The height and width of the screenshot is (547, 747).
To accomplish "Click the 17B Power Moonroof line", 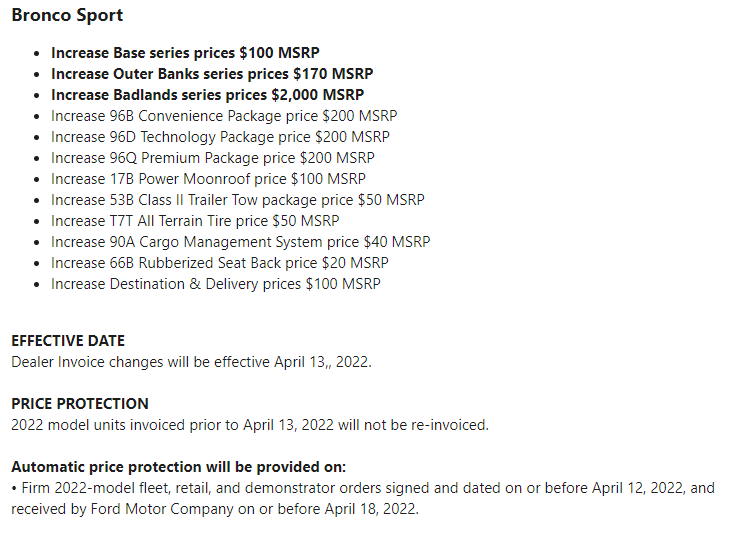I will [208, 179].
